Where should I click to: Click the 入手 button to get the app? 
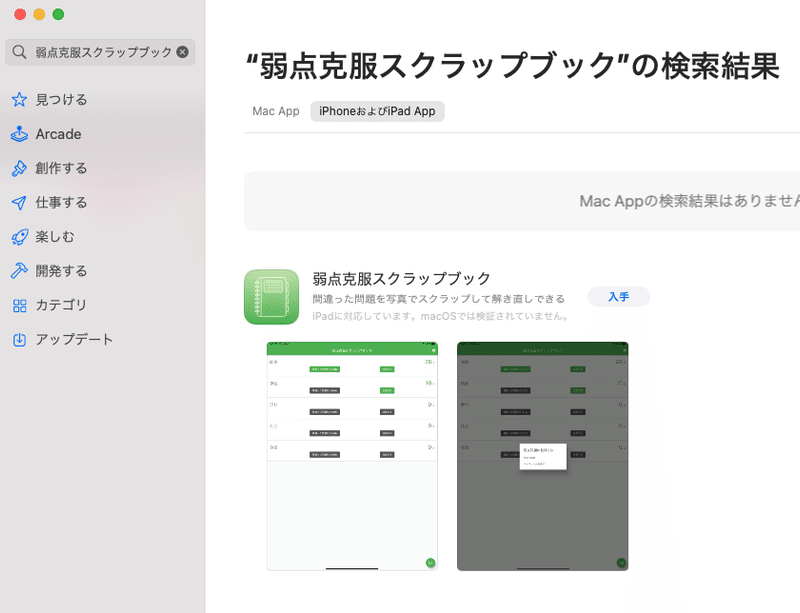click(618, 297)
